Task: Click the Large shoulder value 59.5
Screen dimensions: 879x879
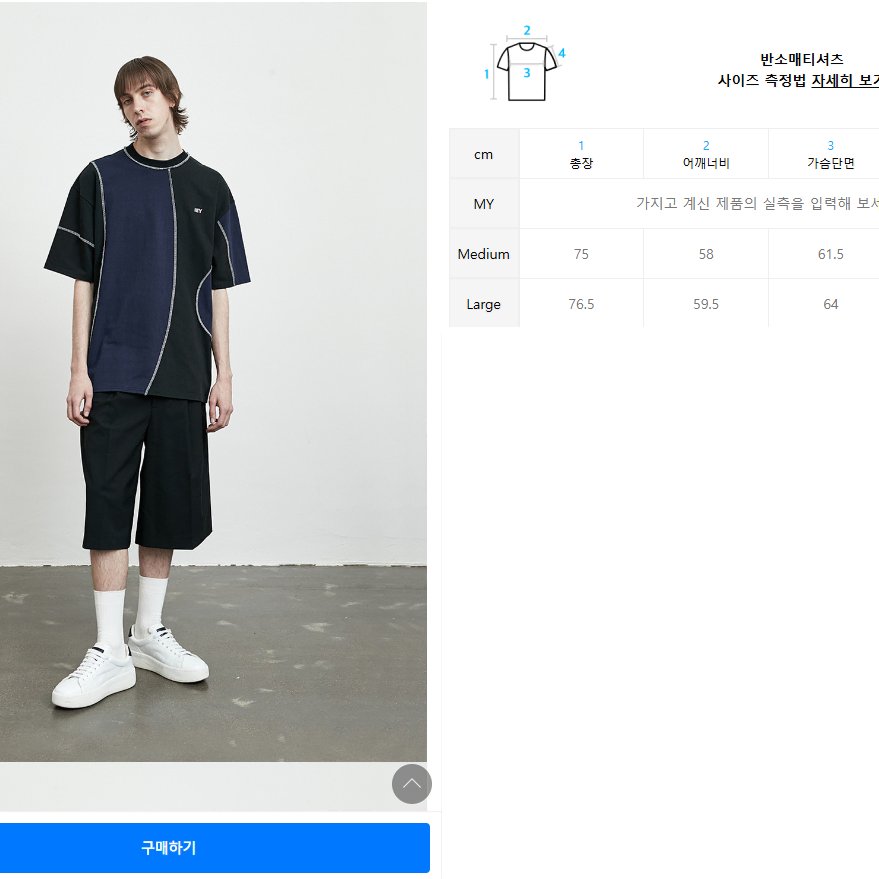Action: [706, 304]
